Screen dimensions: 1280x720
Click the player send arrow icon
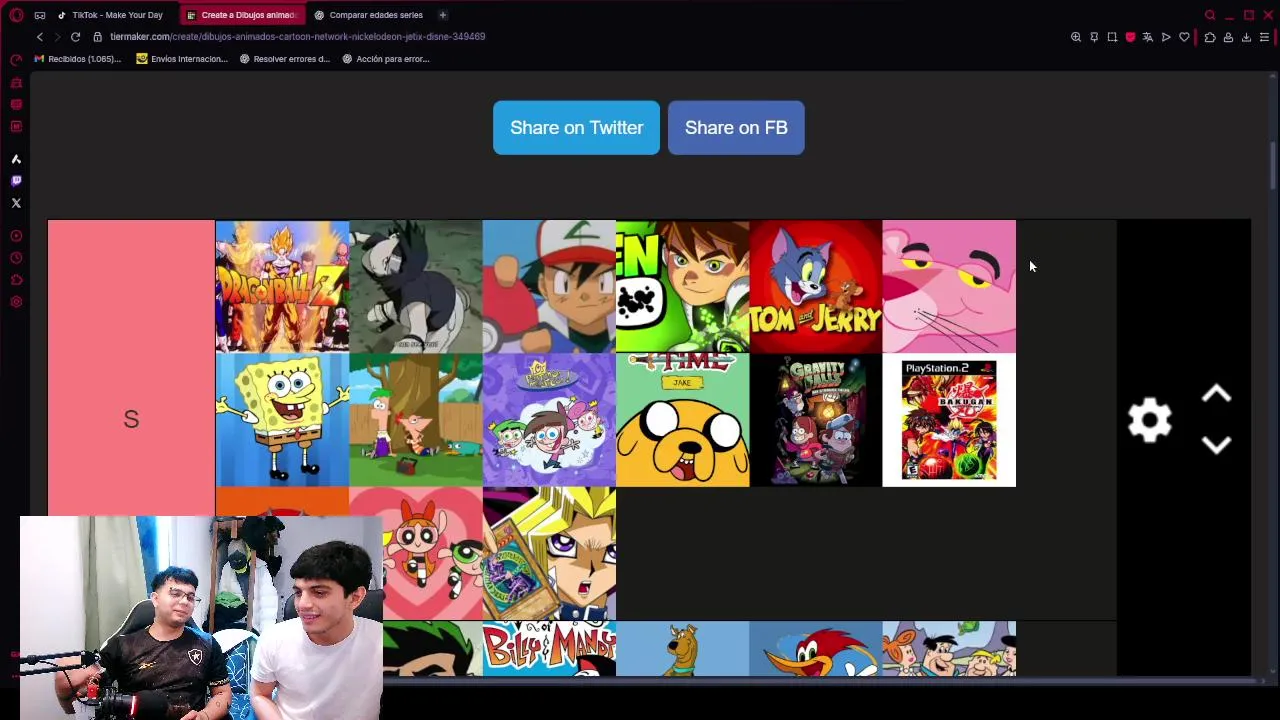[x=1166, y=37]
